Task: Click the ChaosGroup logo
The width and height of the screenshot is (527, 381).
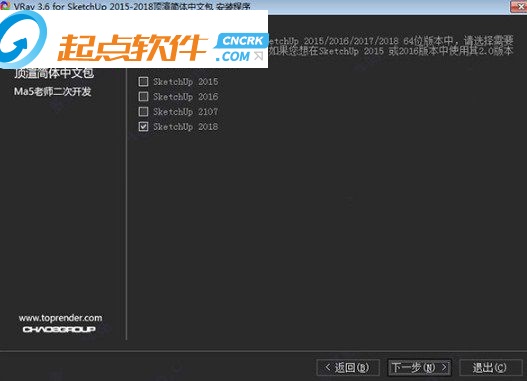Action: pos(59,330)
